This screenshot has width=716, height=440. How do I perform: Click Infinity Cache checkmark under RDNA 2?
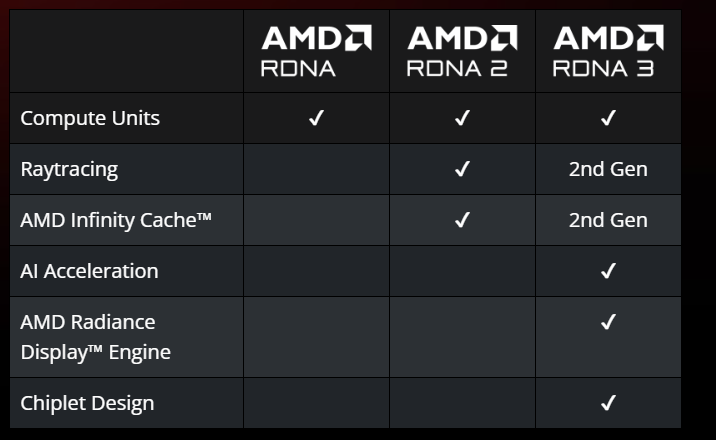[x=462, y=220]
